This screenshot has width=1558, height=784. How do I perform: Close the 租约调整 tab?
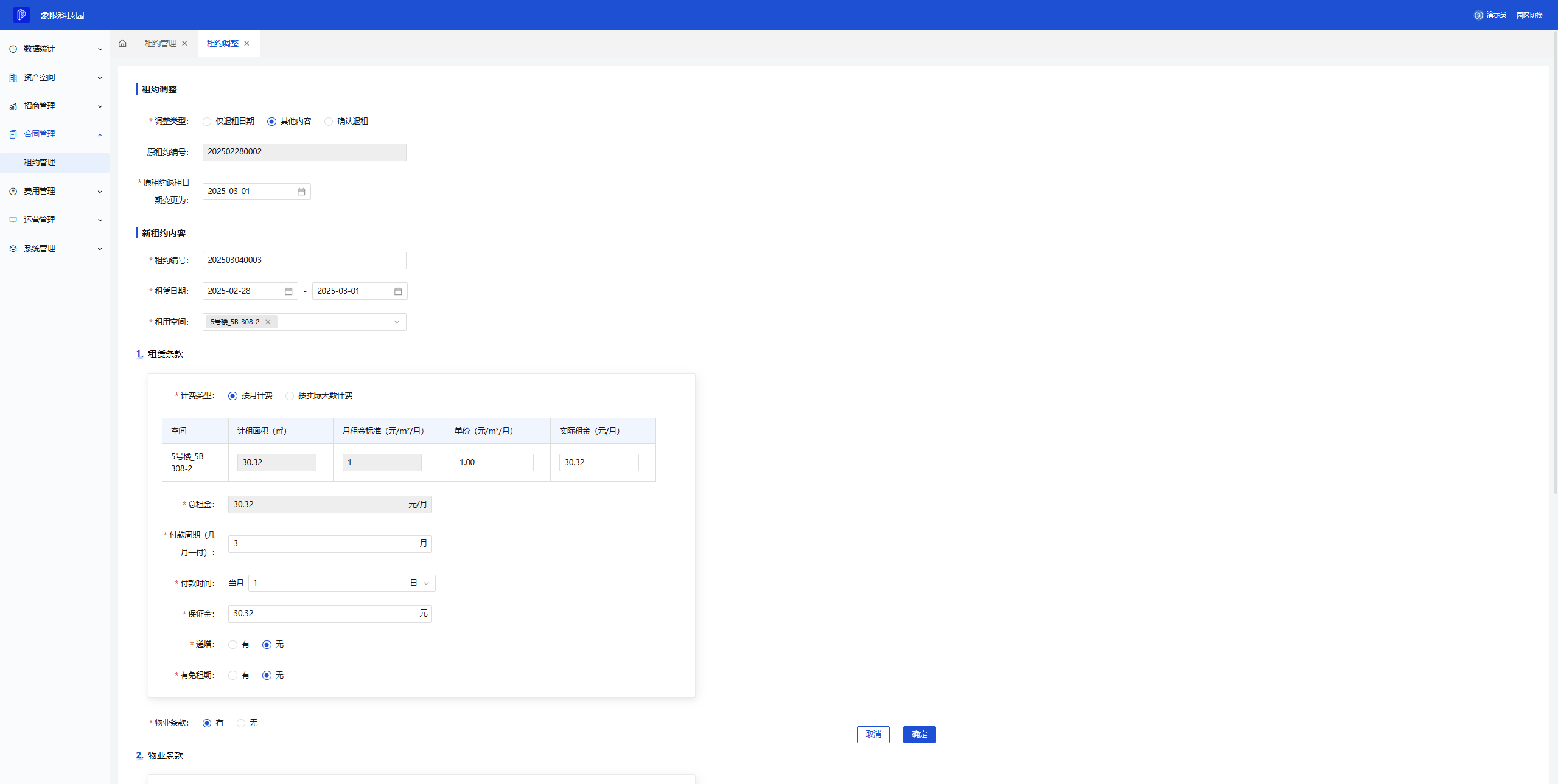pyautogui.click(x=246, y=43)
